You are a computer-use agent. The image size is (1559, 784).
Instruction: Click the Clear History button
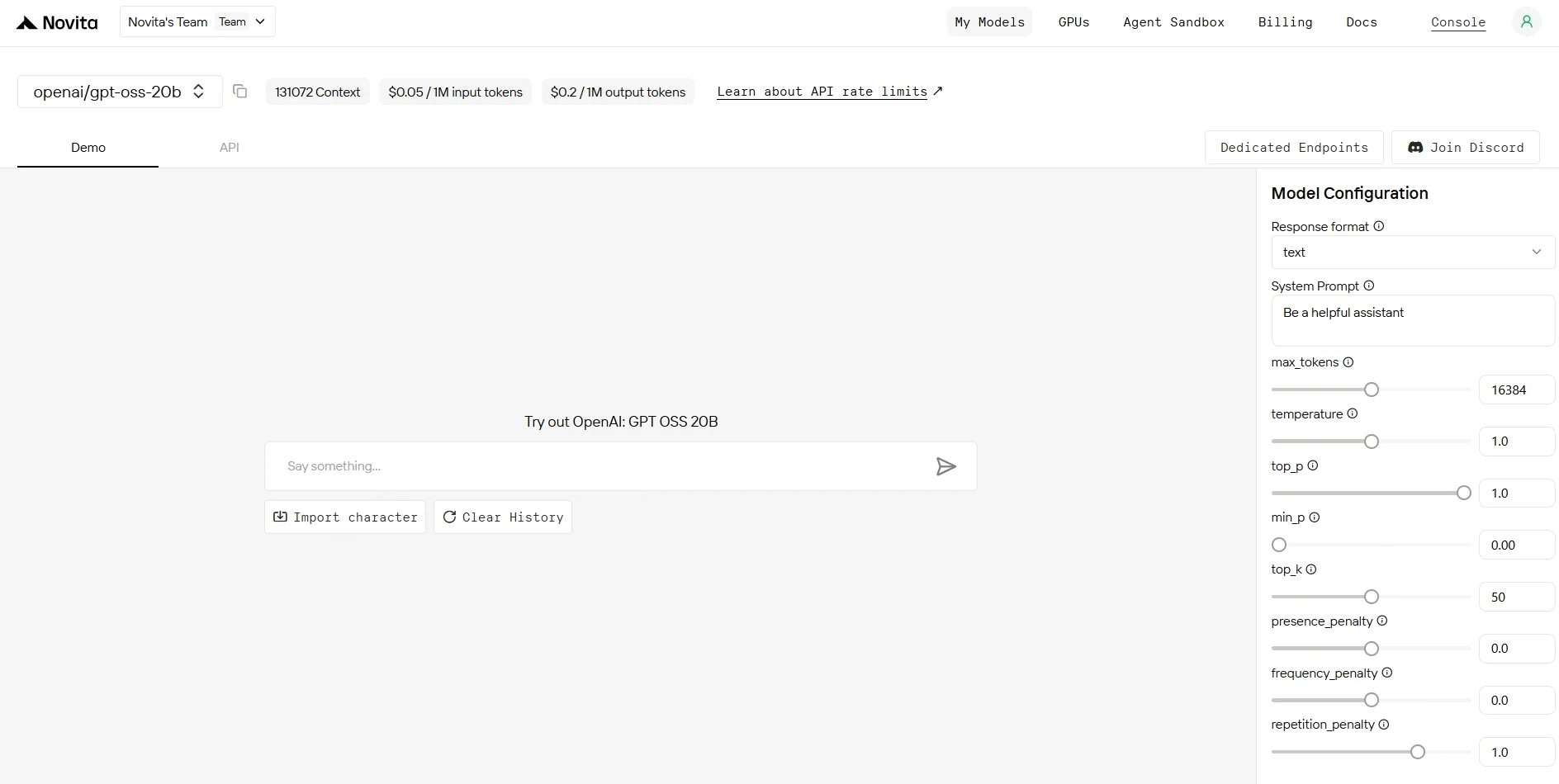(x=503, y=517)
